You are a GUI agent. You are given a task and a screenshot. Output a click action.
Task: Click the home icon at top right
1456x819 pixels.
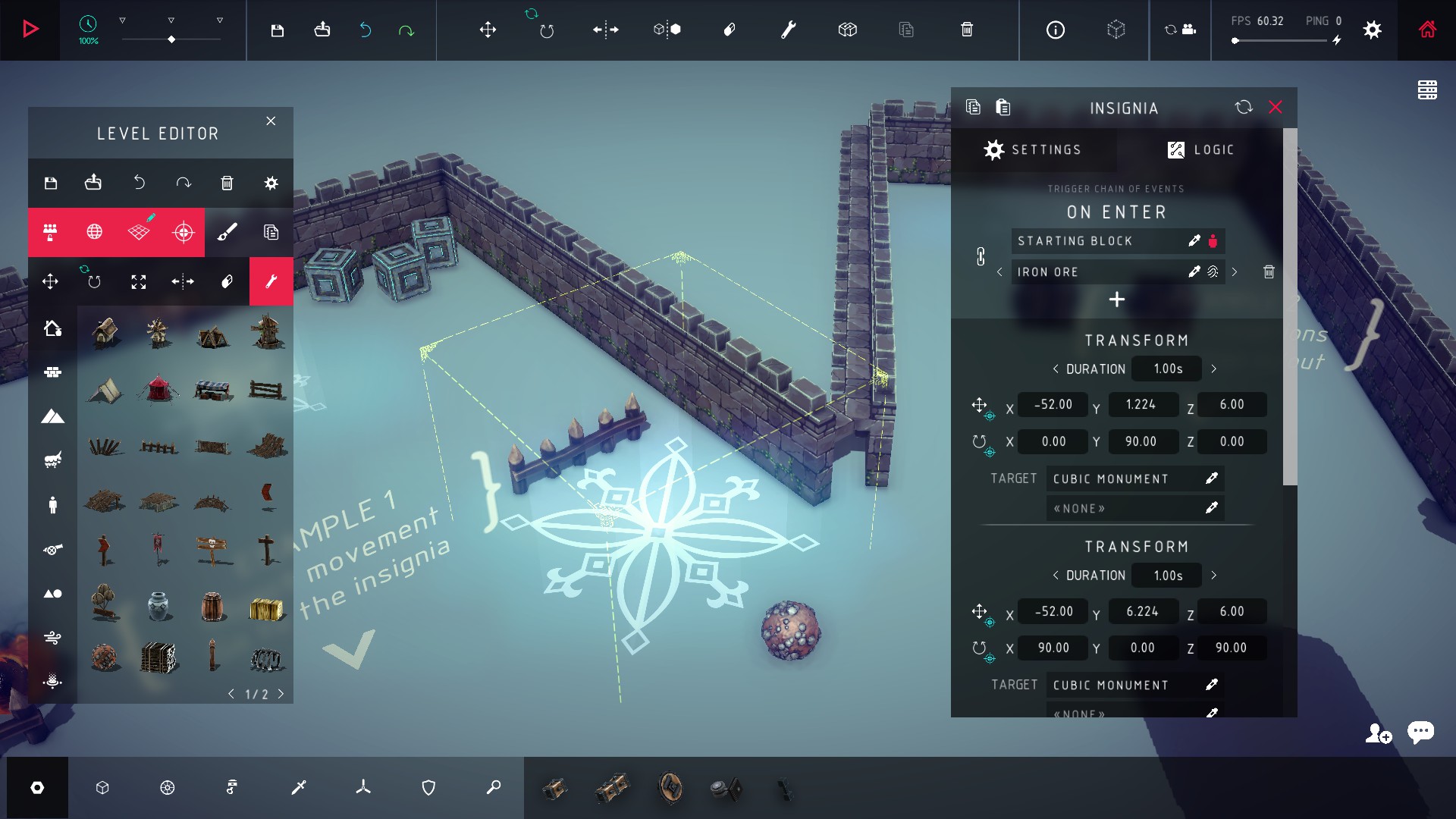(1427, 30)
